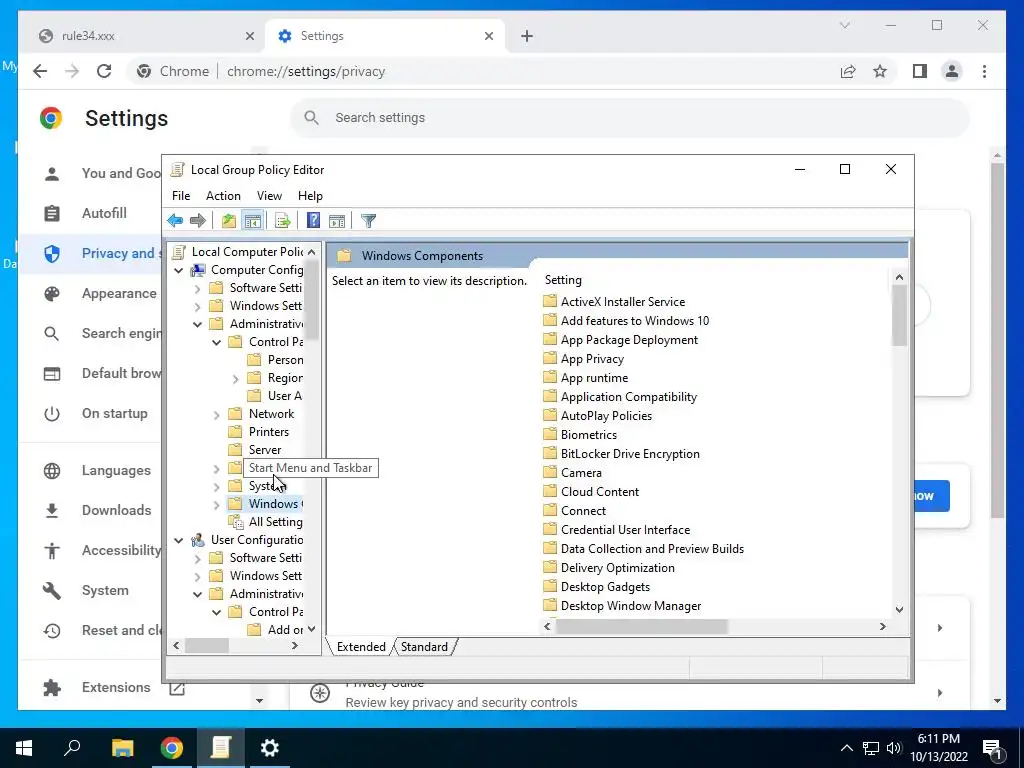Open the File menu in Group Policy Editor
The width and height of the screenshot is (1024, 768).
tap(181, 196)
